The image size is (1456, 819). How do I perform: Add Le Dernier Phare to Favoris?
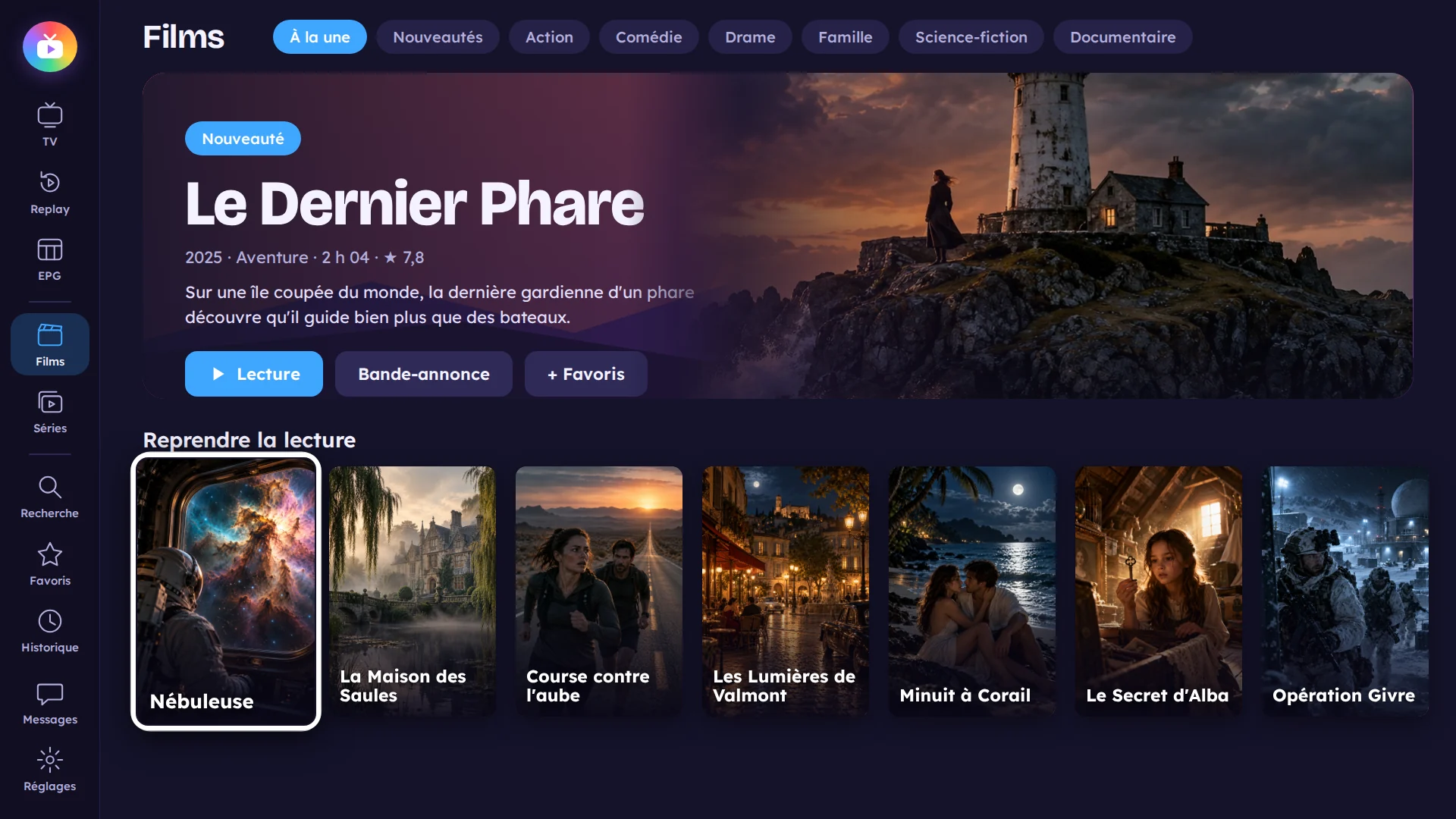coord(586,374)
